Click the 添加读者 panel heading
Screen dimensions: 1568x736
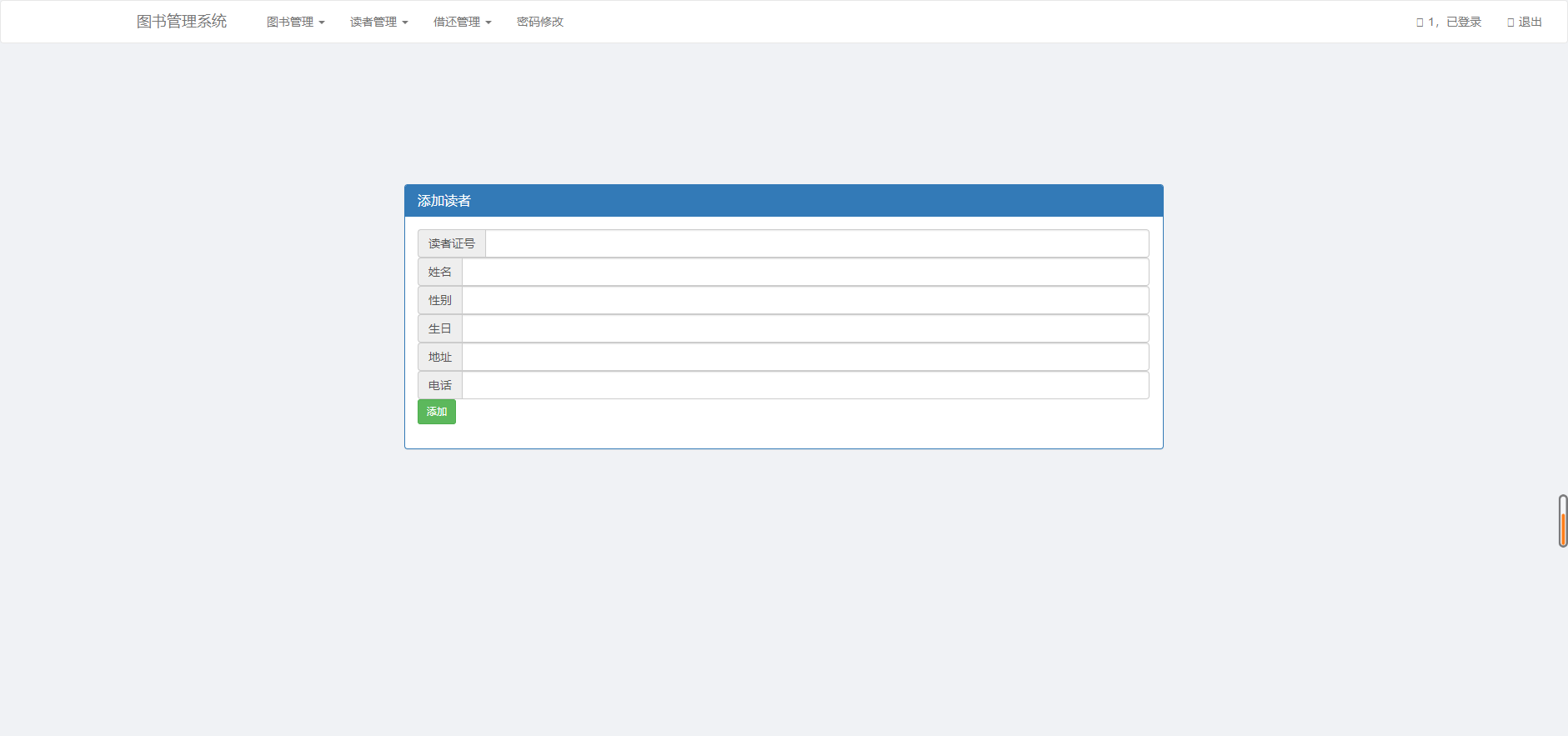tap(784, 201)
